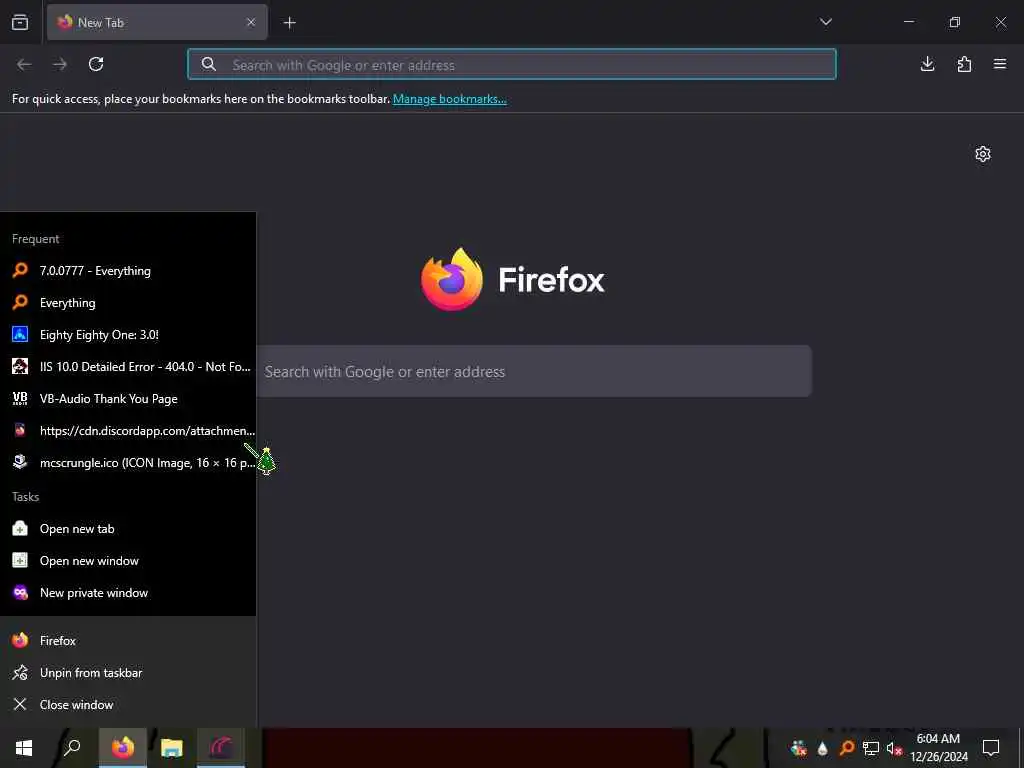Screen dimensions: 1024x768
Task: Open VB-Audio Thank You Page entry
Action: (x=128, y=398)
